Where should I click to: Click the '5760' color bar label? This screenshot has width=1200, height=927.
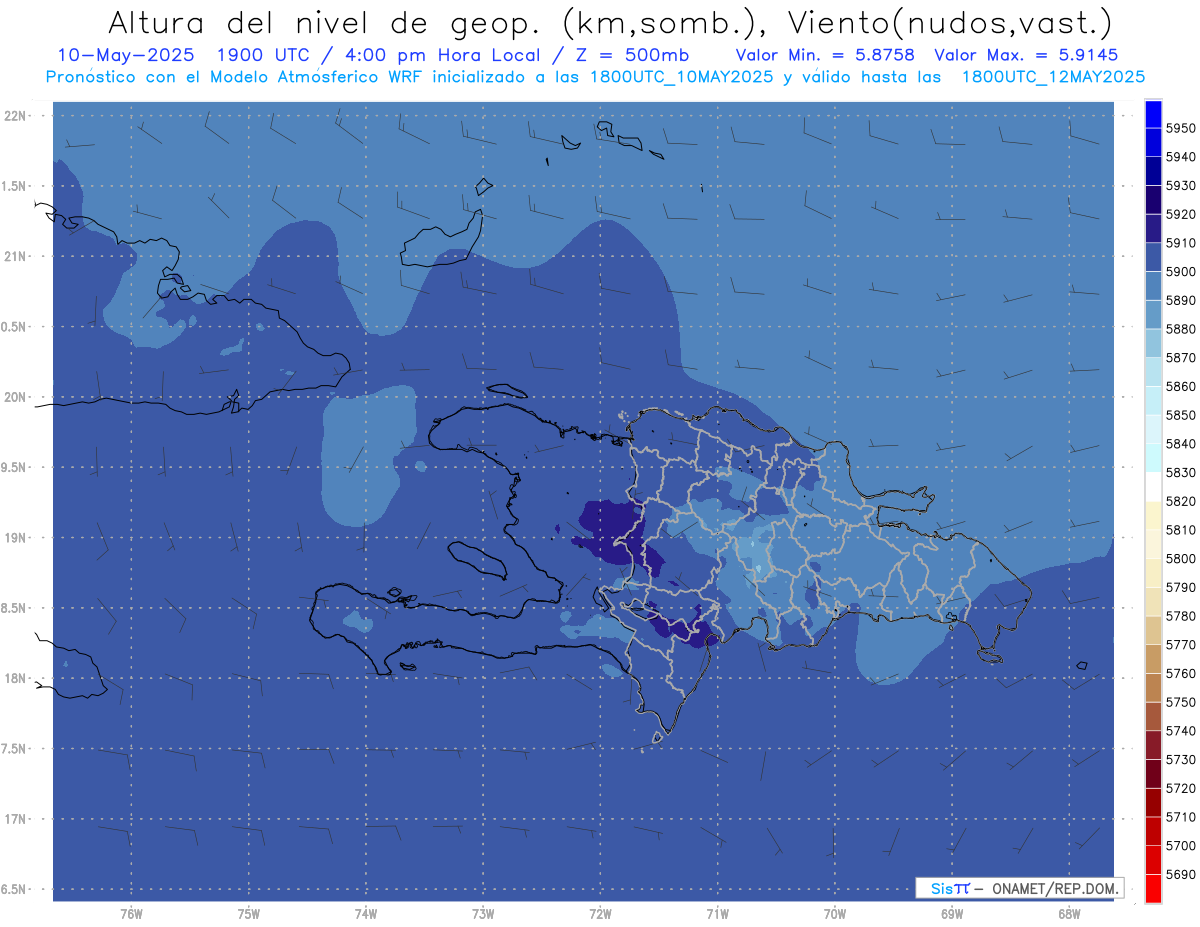tap(1180, 673)
